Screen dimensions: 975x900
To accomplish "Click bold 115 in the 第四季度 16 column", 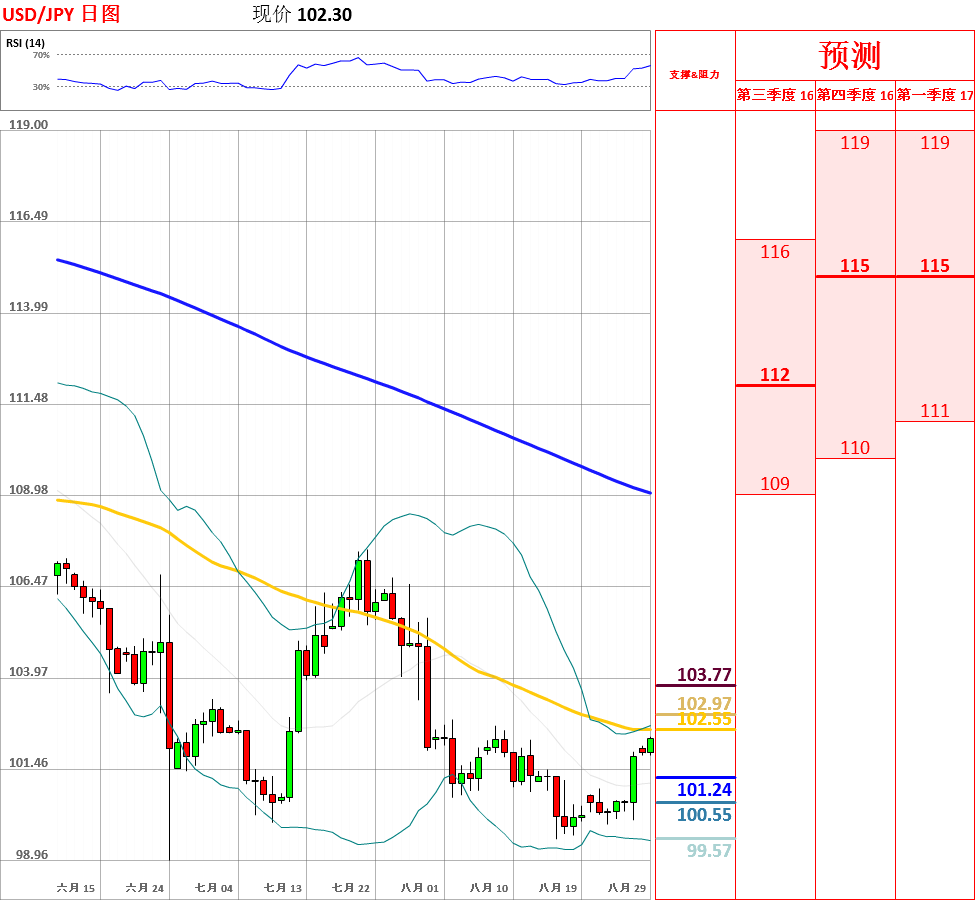I will pos(855,266).
